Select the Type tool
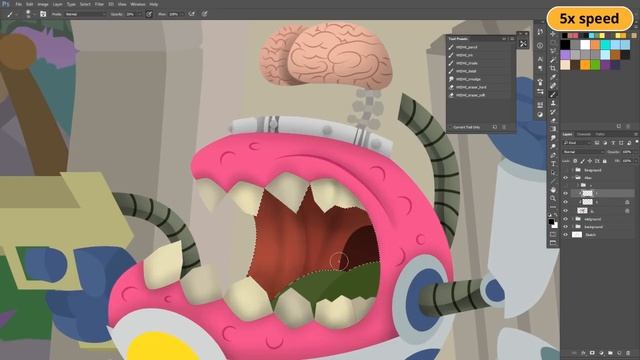Viewport: 640px width, 360px height. click(553, 164)
